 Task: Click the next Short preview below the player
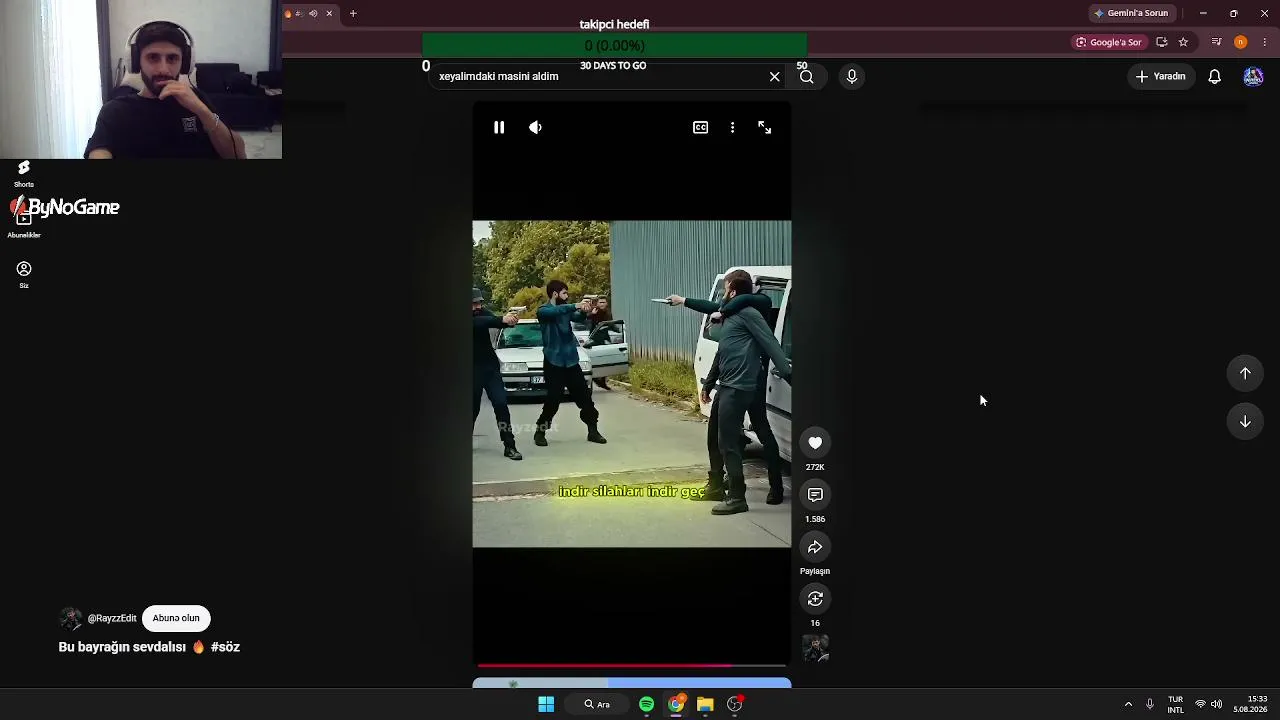point(632,683)
